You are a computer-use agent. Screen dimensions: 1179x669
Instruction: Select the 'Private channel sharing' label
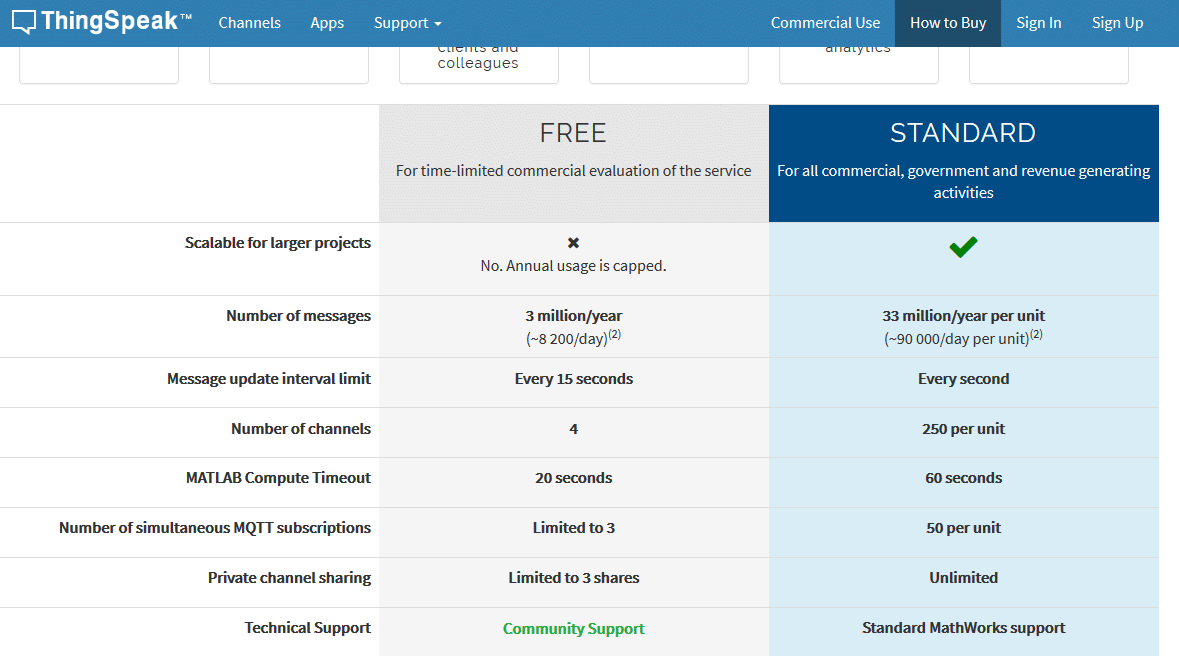click(x=289, y=578)
